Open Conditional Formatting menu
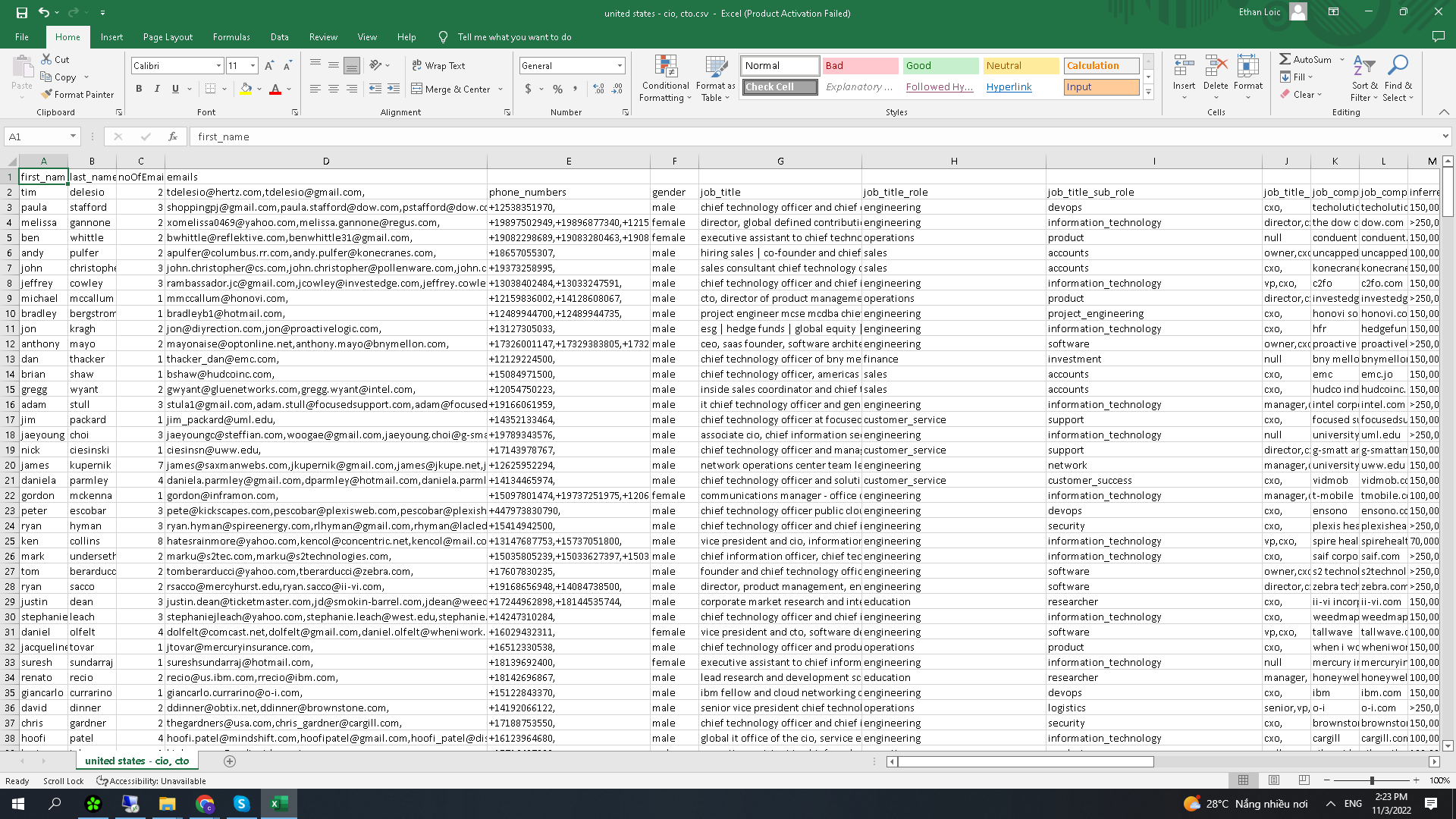The height and width of the screenshot is (819, 1456). click(665, 79)
